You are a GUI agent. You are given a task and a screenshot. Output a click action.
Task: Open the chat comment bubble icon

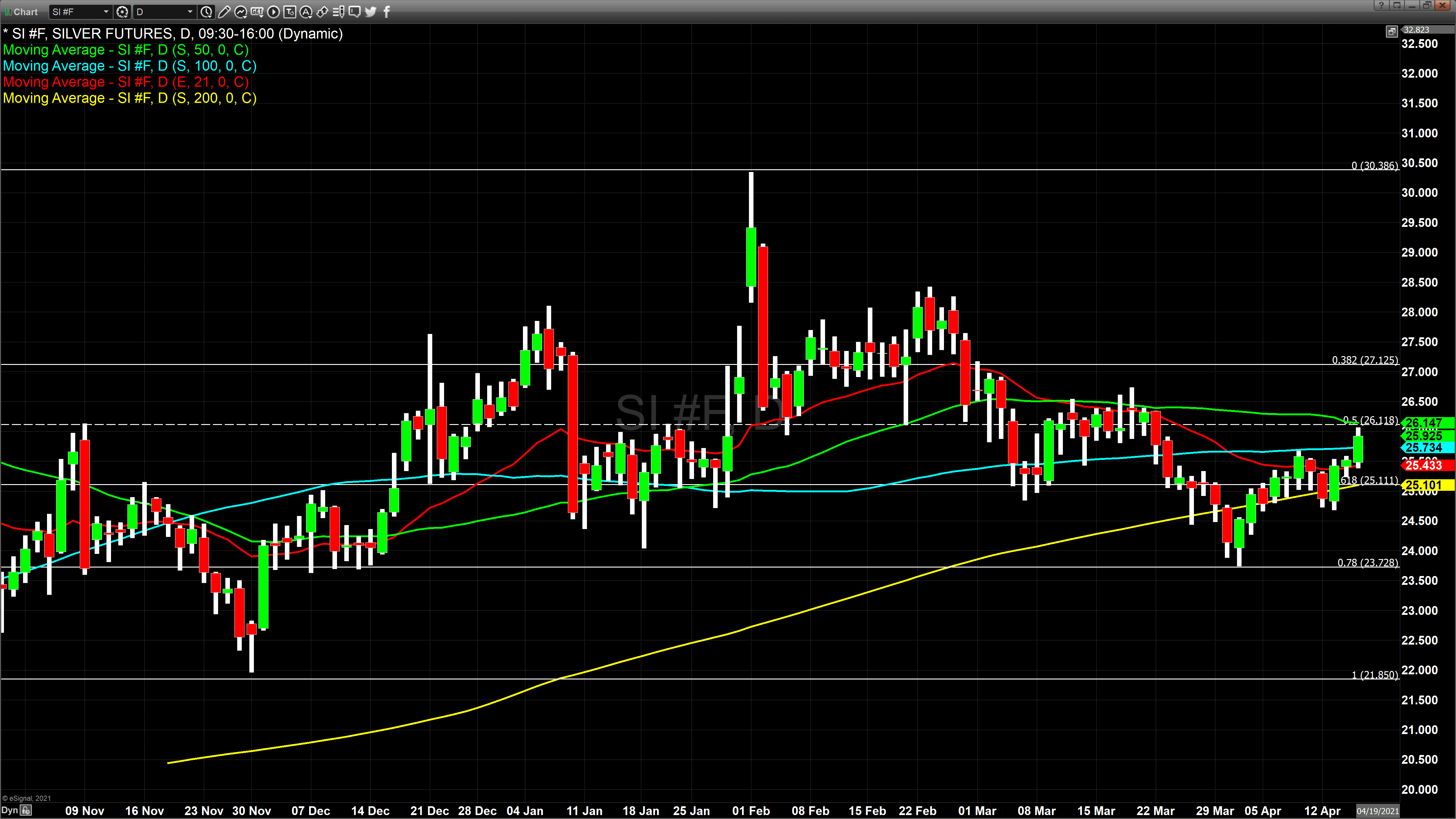tap(354, 11)
